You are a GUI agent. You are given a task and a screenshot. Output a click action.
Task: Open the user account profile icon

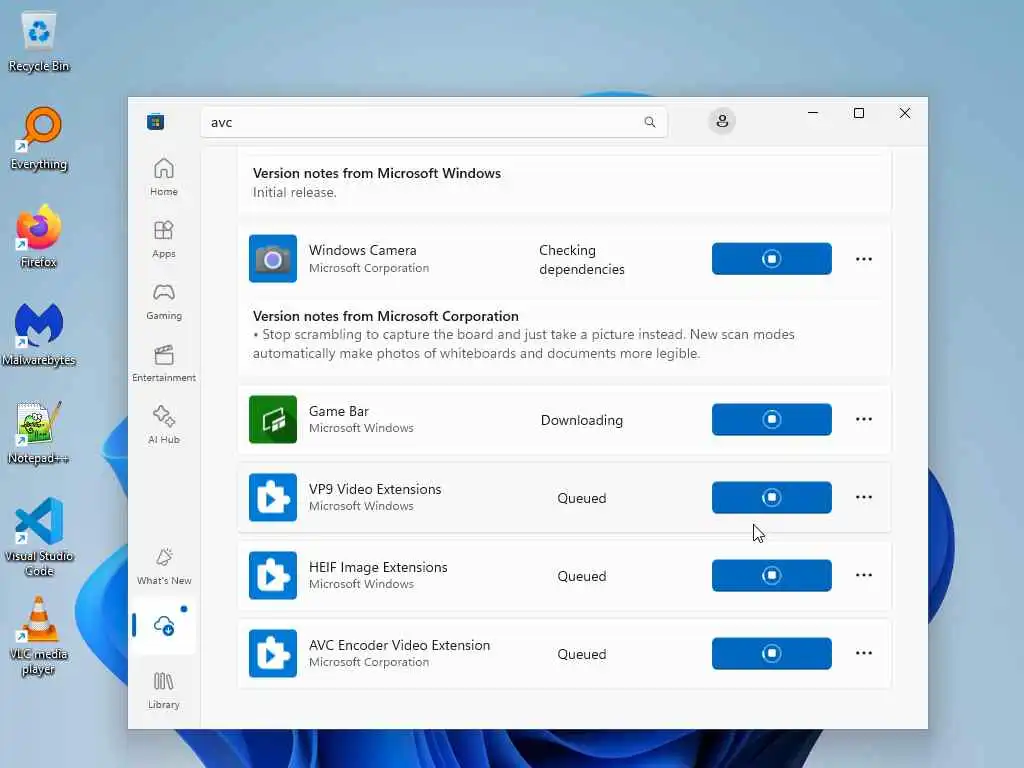point(722,121)
